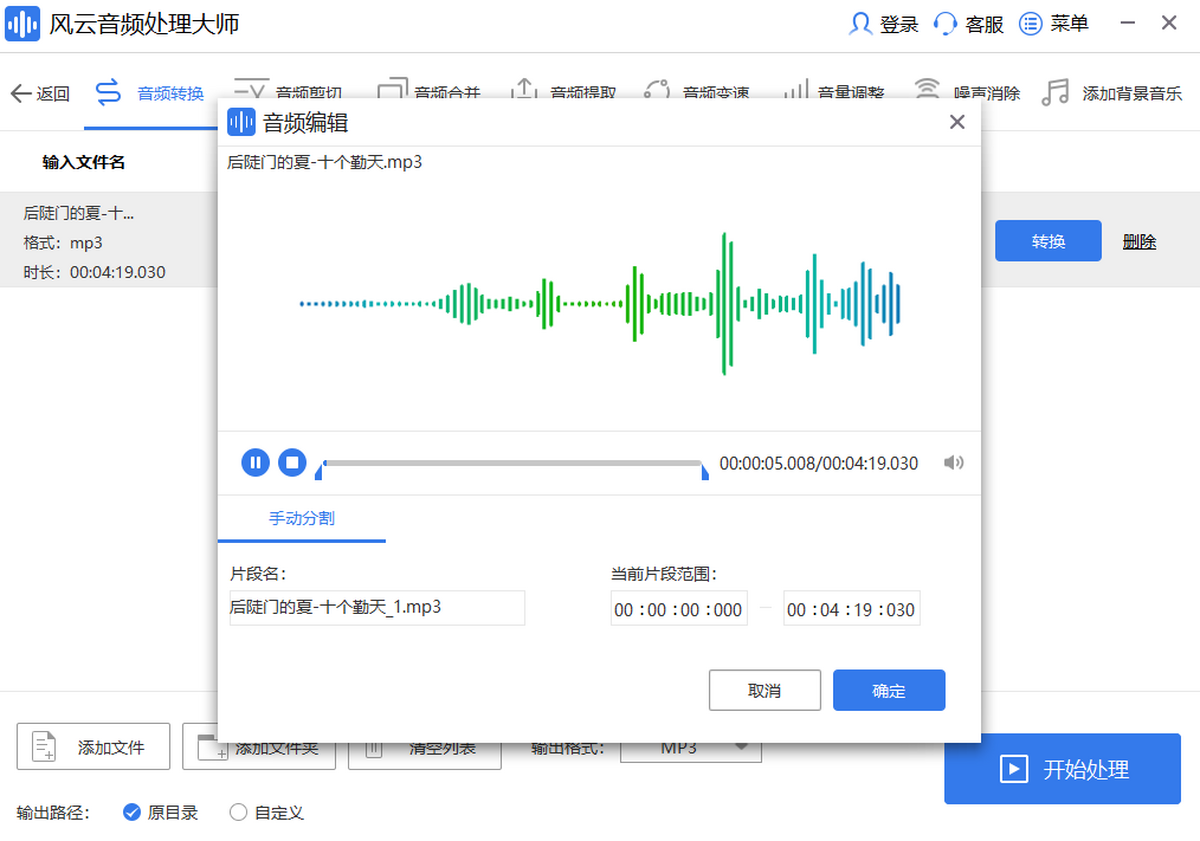The width and height of the screenshot is (1200, 841).
Task: Open the 输出格式 MP3 dropdown
Action: [690, 747]
